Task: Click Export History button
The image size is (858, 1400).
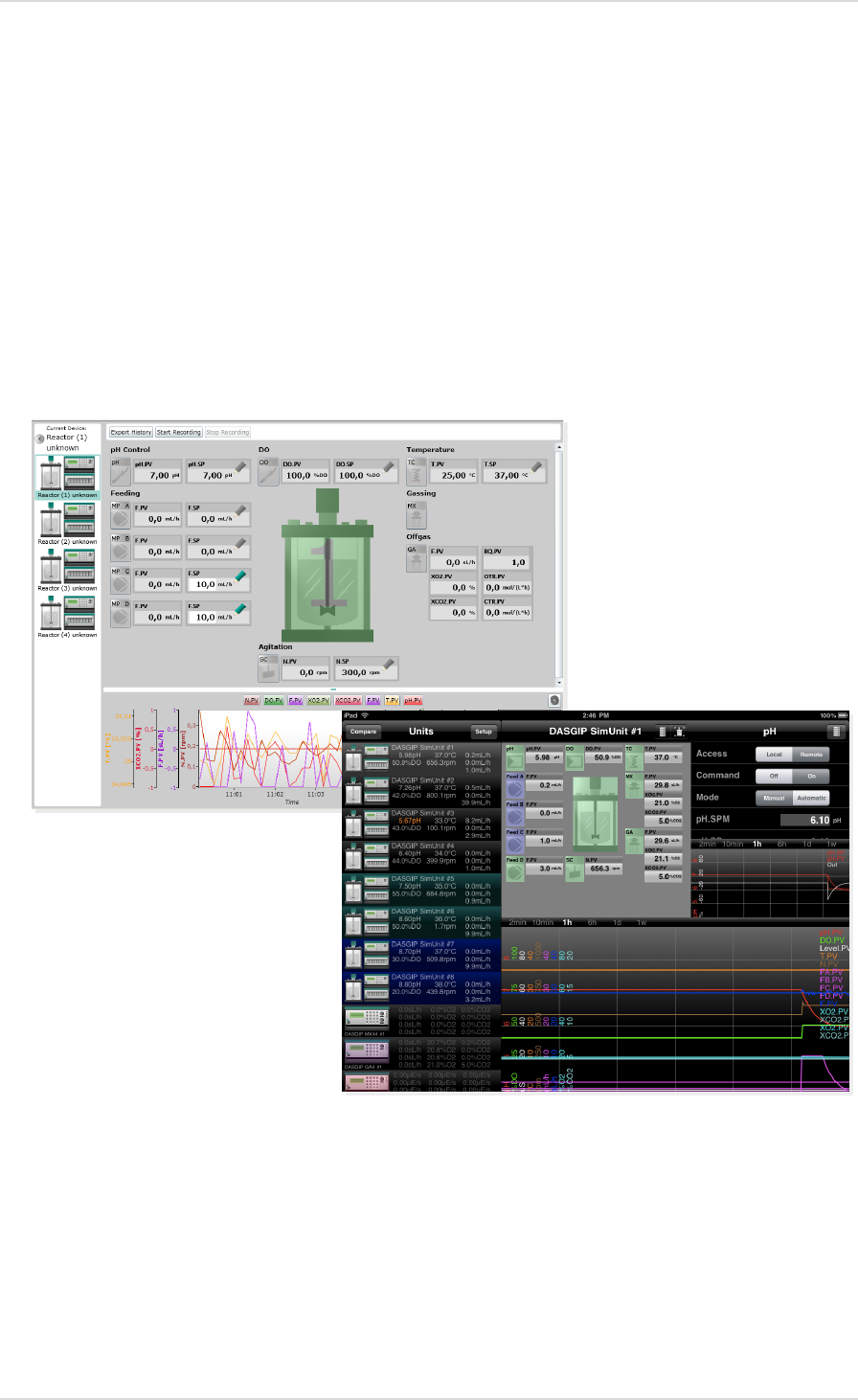Action: (x=130, y=432)
